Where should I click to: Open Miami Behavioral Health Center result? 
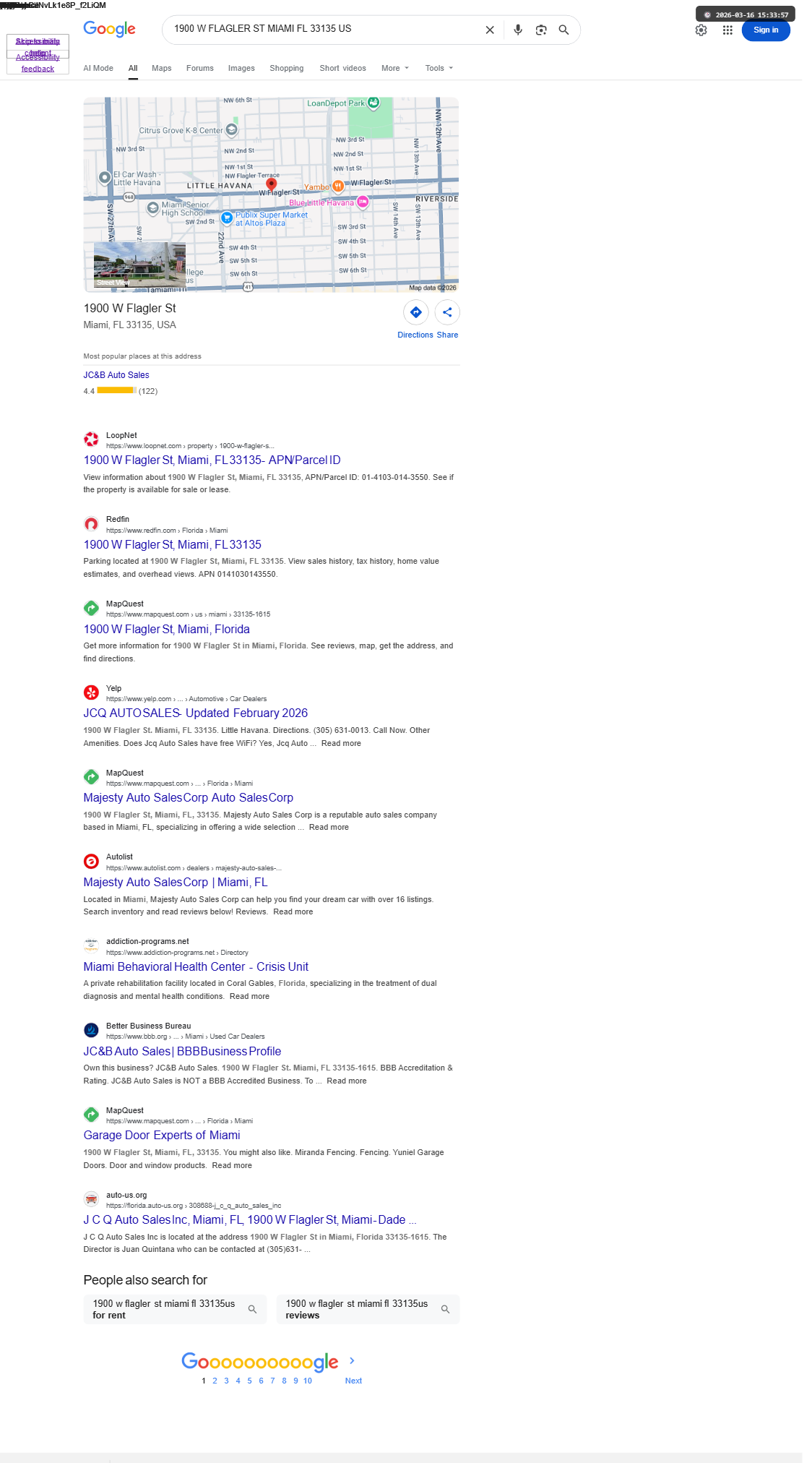(196, 966)
